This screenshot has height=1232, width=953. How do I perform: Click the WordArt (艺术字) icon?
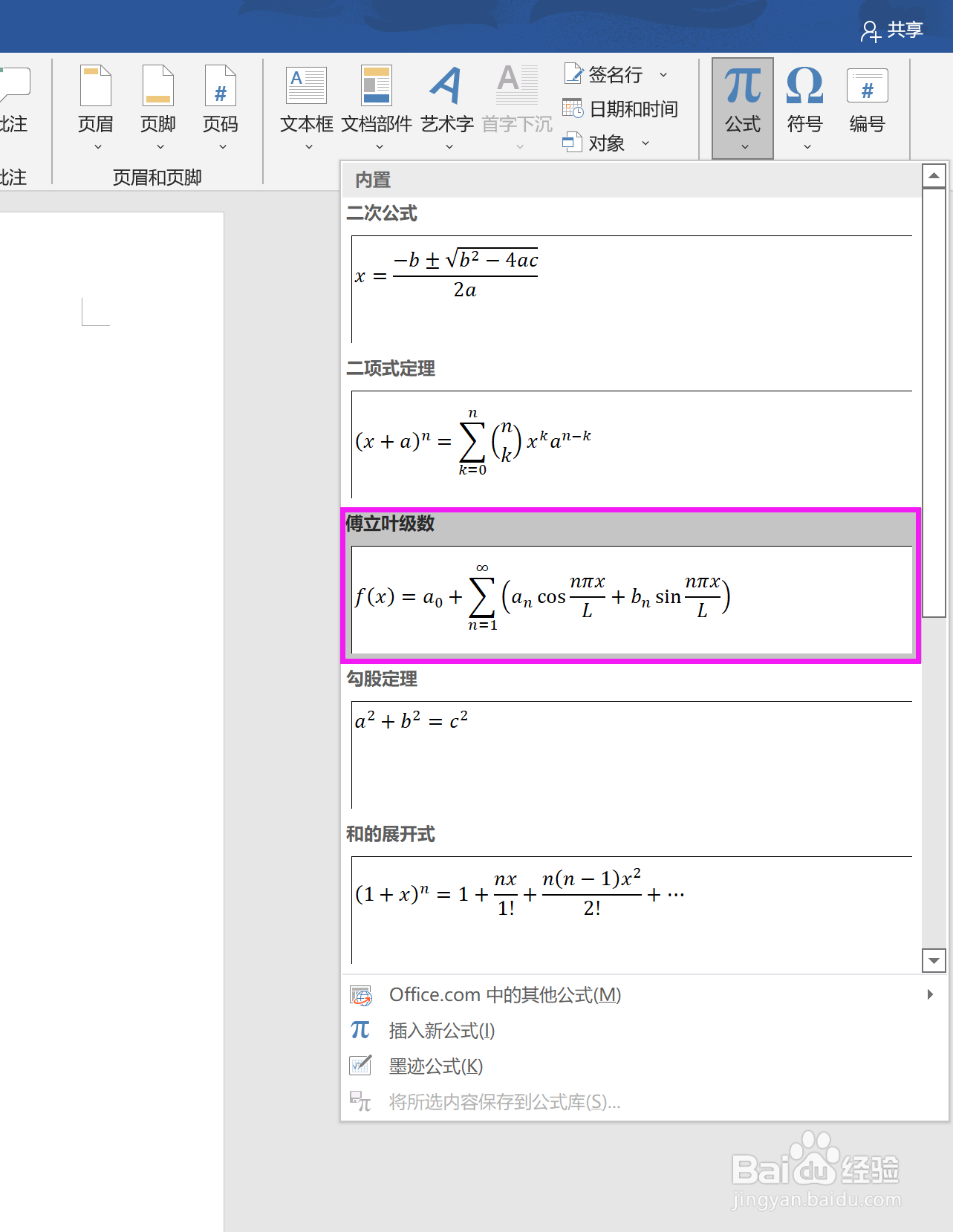(446, 85)
